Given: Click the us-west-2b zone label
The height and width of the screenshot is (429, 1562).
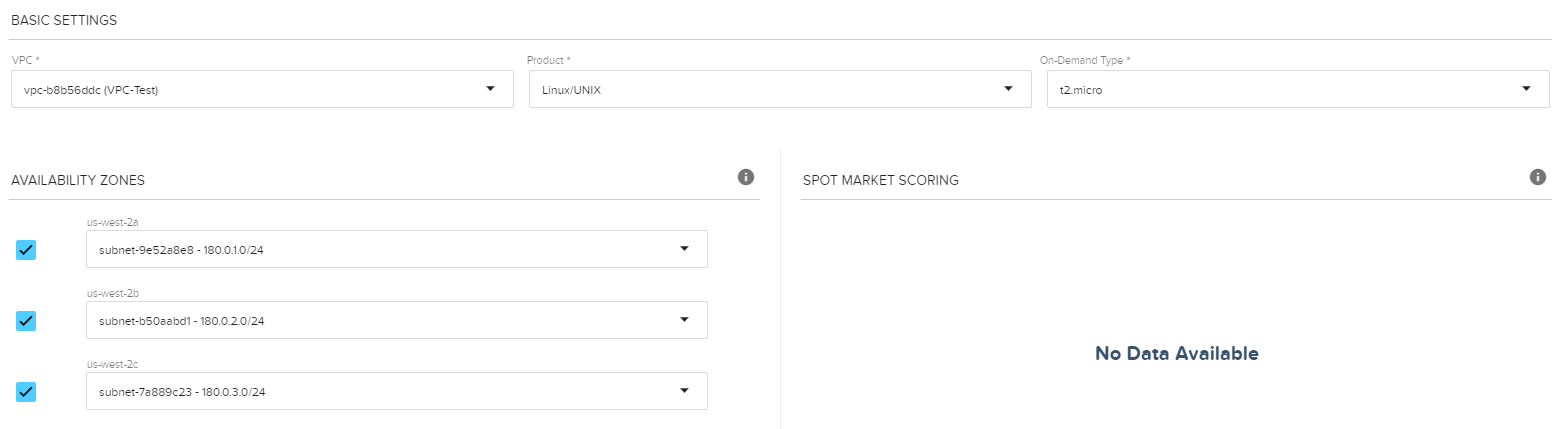Looking at the screenshot, I should (x=106, y=294).
